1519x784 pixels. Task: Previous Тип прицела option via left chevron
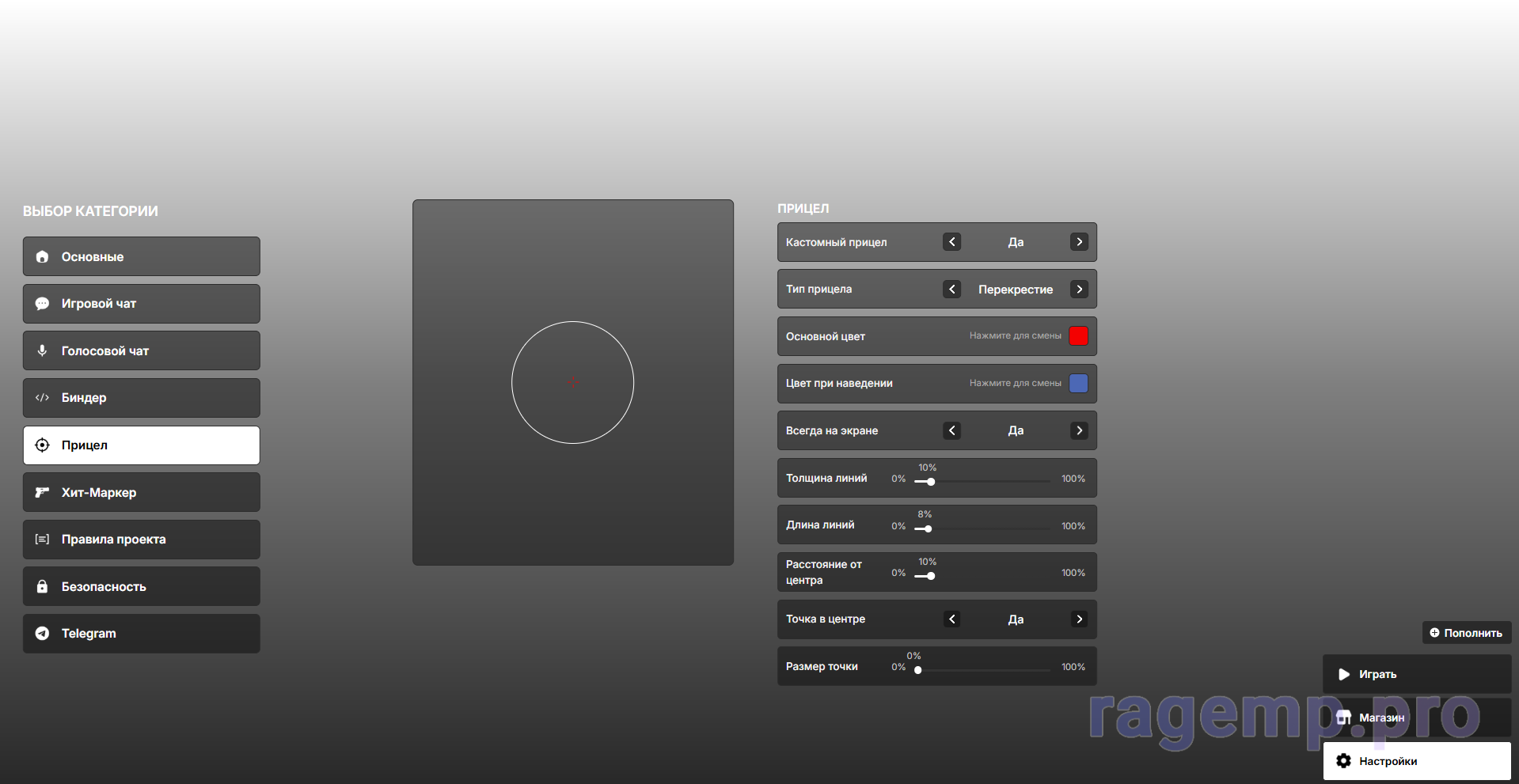click(x=952, y=290)
